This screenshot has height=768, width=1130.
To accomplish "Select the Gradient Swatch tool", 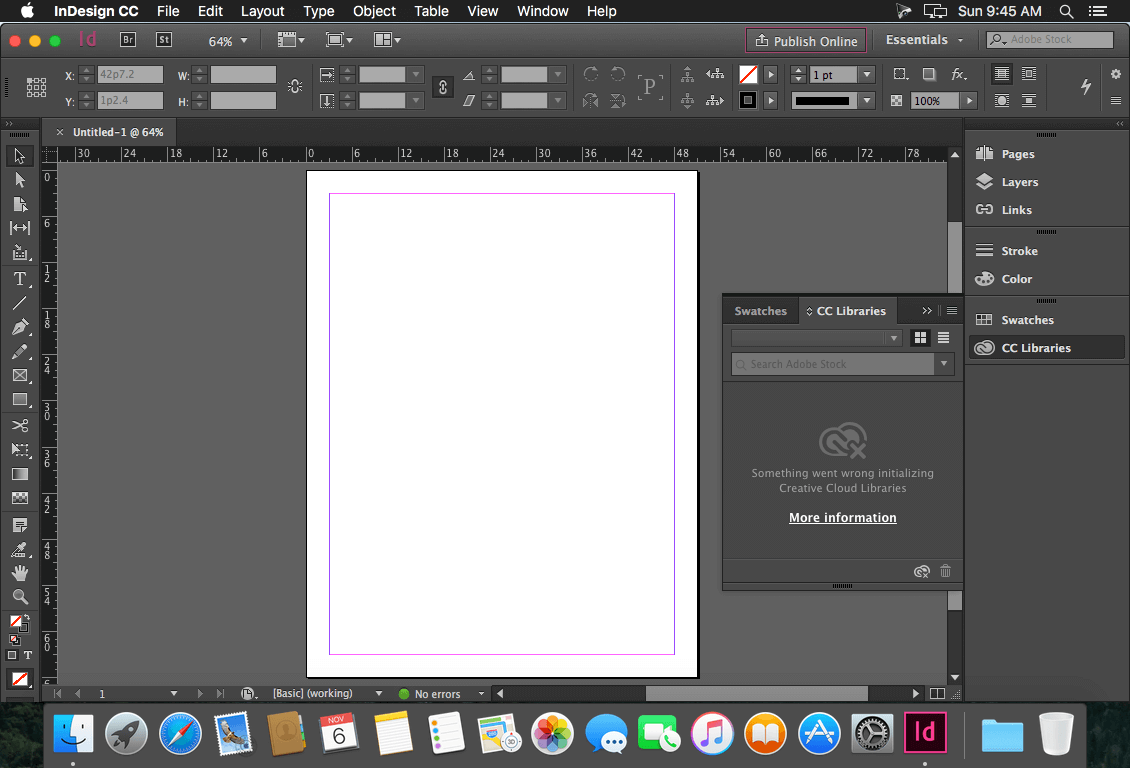I will [x=20, y=474].
